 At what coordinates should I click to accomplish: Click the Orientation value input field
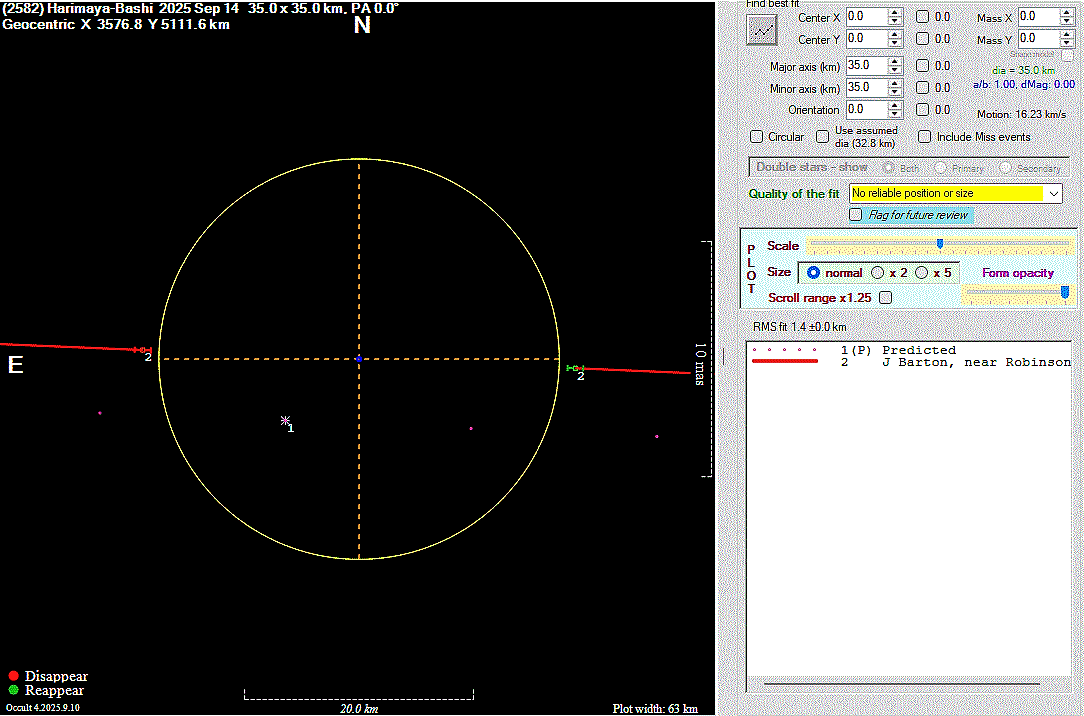tap(865, 110)
